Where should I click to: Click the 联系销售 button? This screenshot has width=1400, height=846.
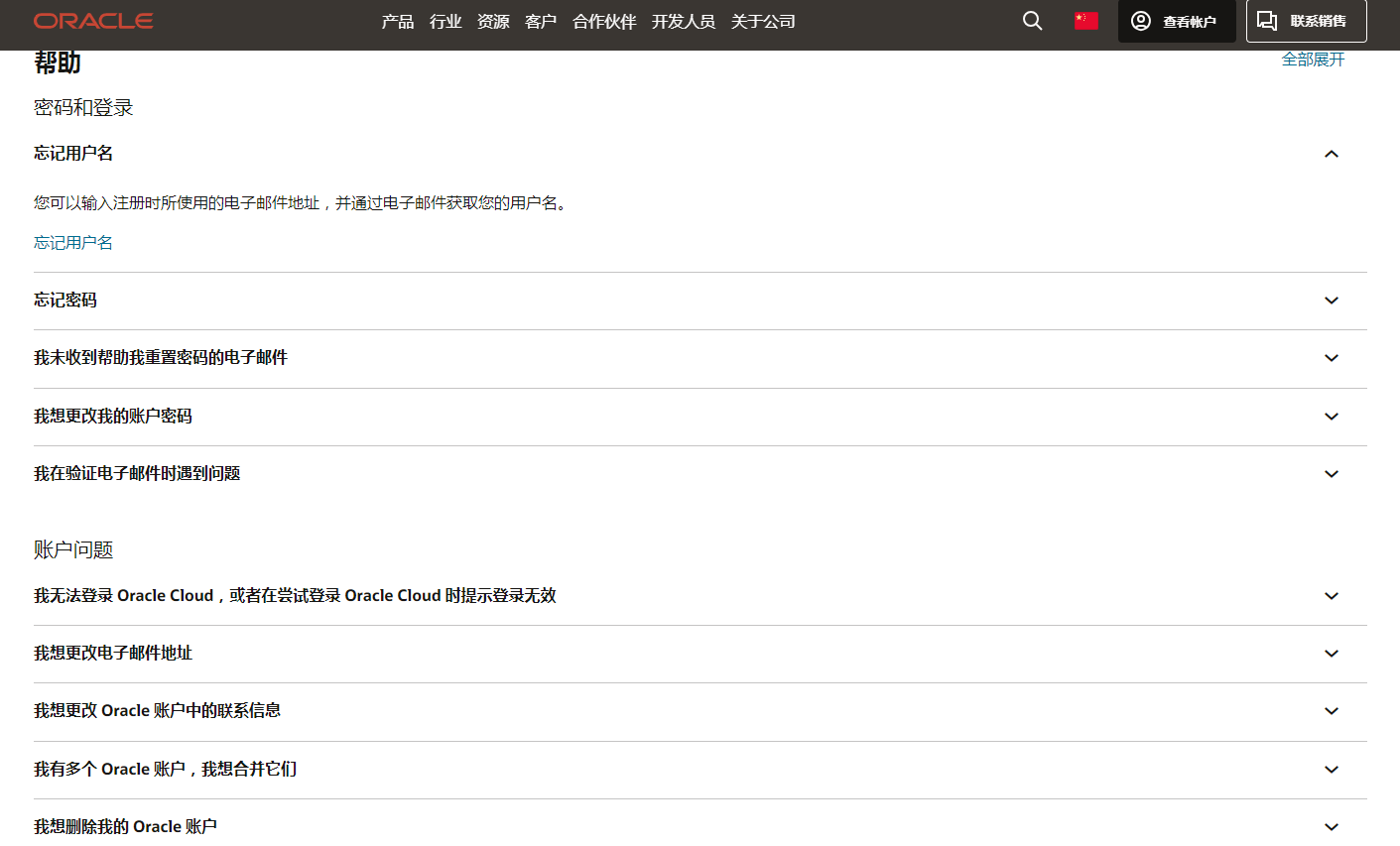click(1306, 21)
